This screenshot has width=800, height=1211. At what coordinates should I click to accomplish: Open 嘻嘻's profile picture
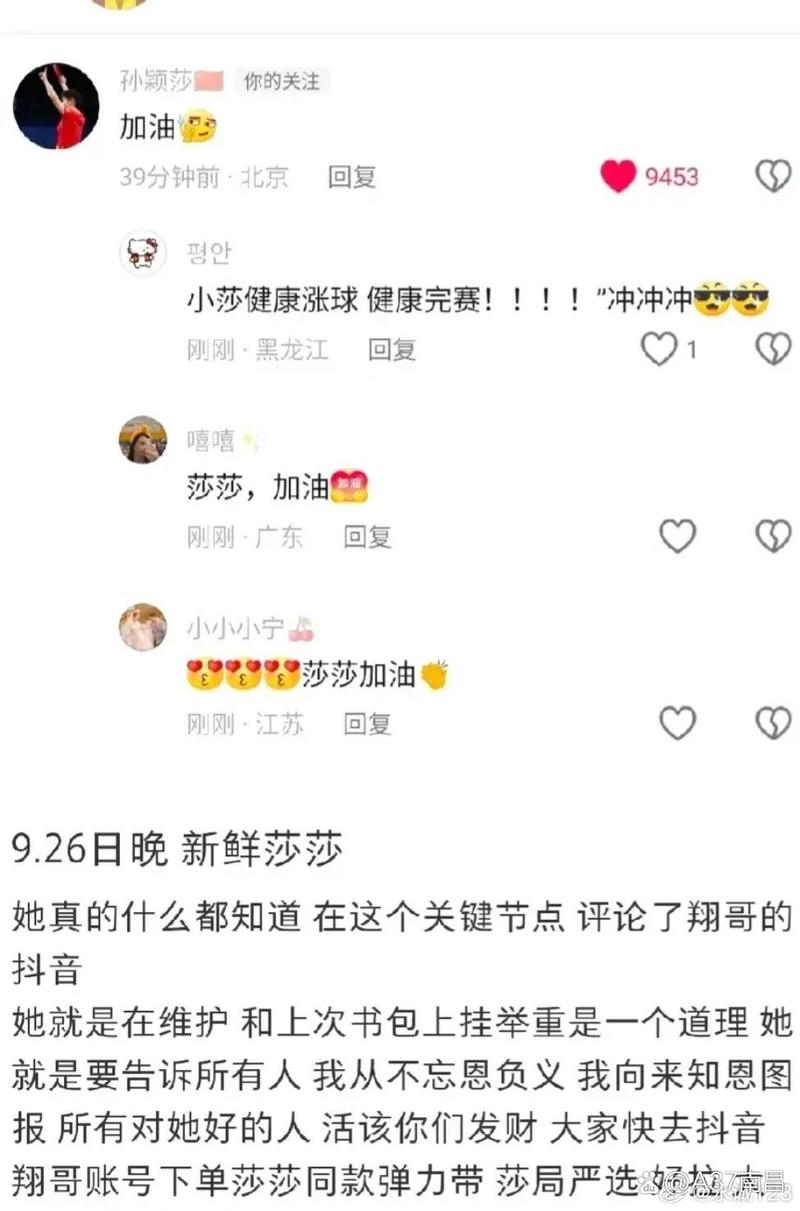click(x=143, y=440)
